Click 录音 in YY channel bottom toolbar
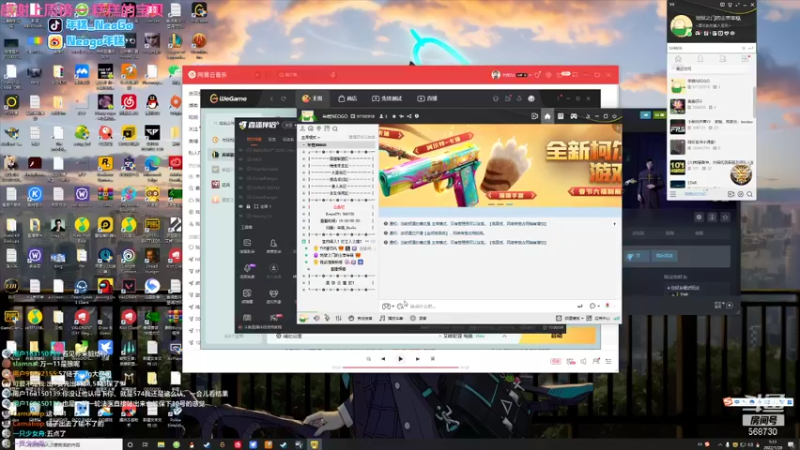The height and width of the screenshot is (450, 800). pos(418,318)
